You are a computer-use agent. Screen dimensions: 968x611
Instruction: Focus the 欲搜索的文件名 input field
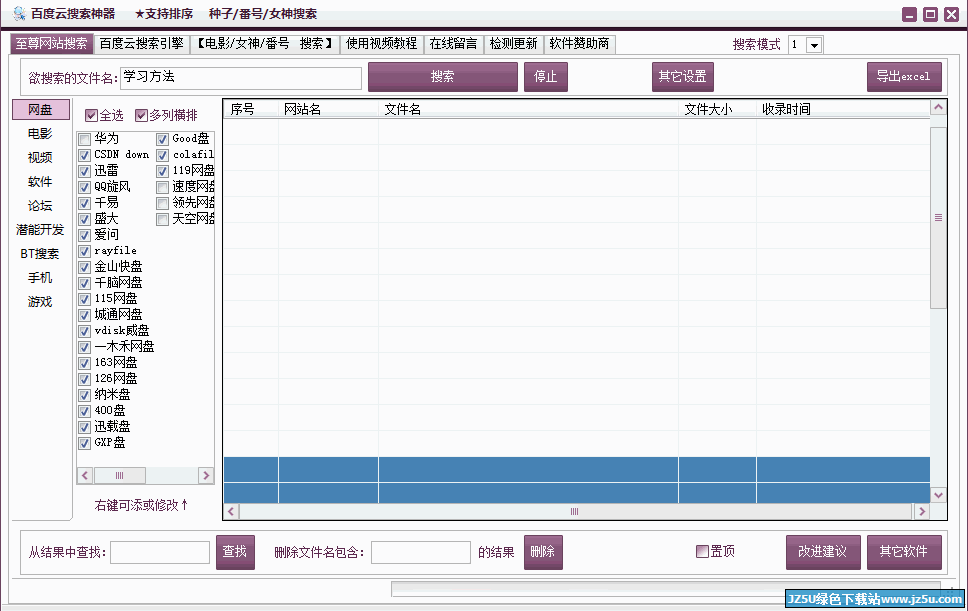(x=241, y=78)
